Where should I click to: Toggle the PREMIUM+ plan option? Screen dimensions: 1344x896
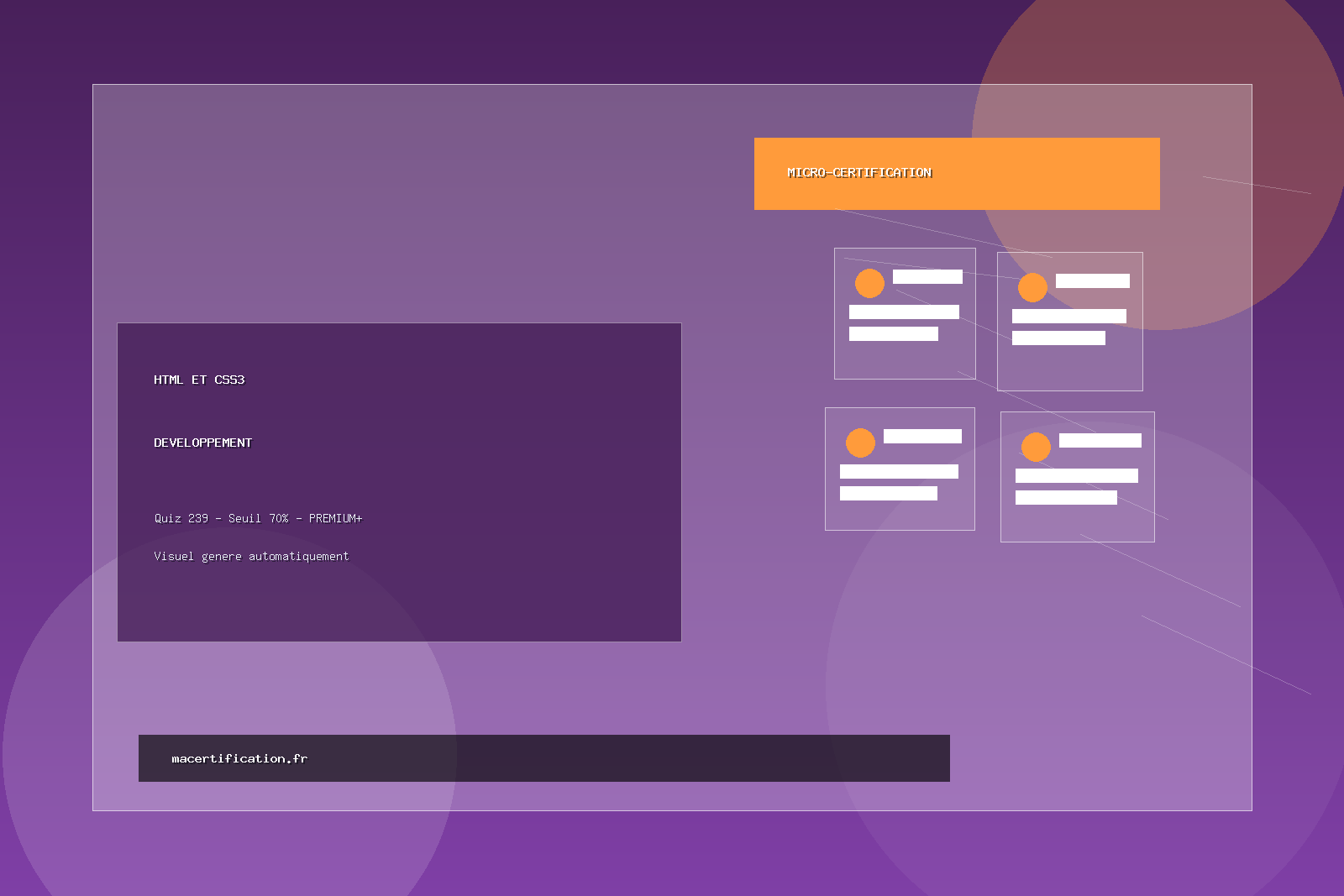336,518
